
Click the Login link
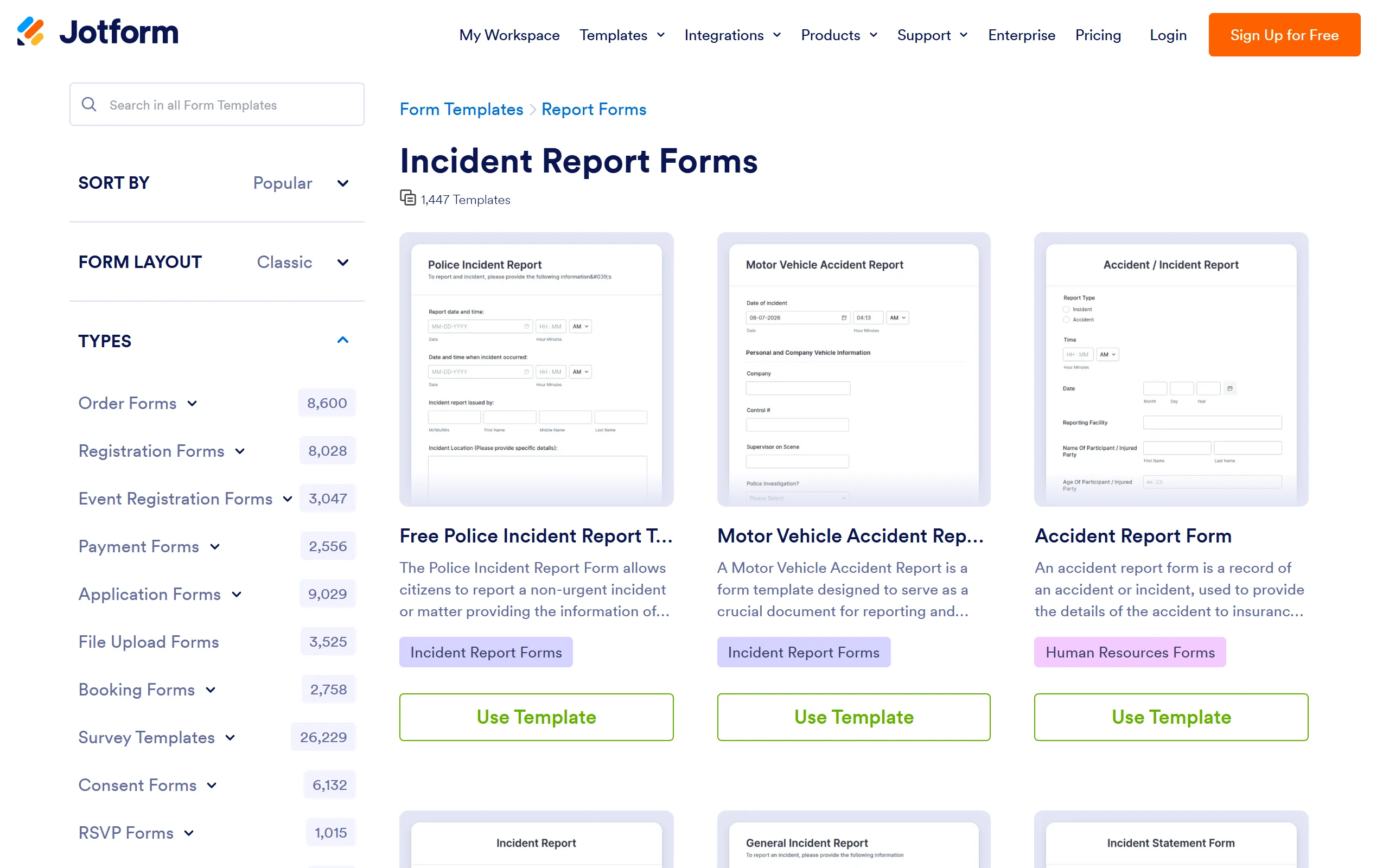[1168, 35]
